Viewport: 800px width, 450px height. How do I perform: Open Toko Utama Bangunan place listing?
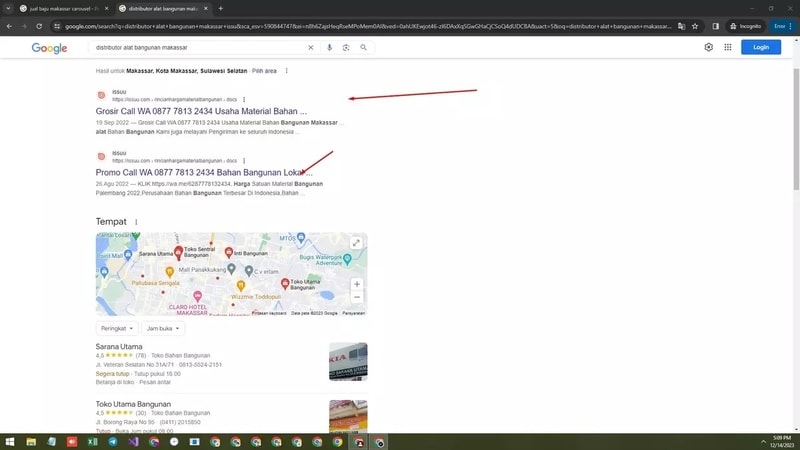pyautogui.click(x=133, y=404)
